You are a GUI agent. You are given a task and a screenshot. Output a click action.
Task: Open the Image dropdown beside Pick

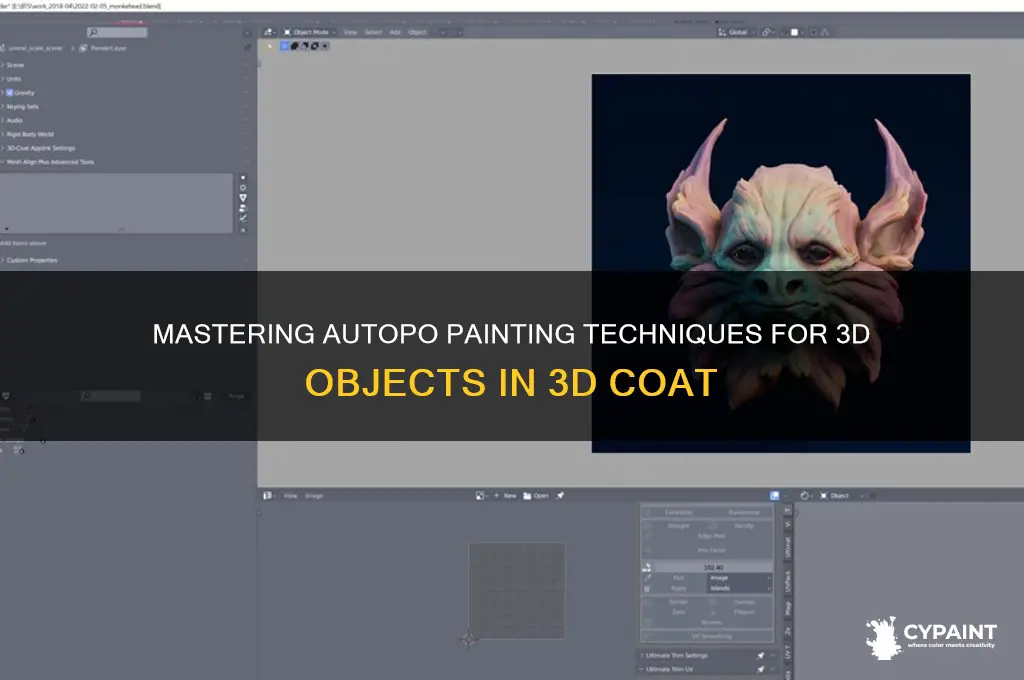(740, 578)
